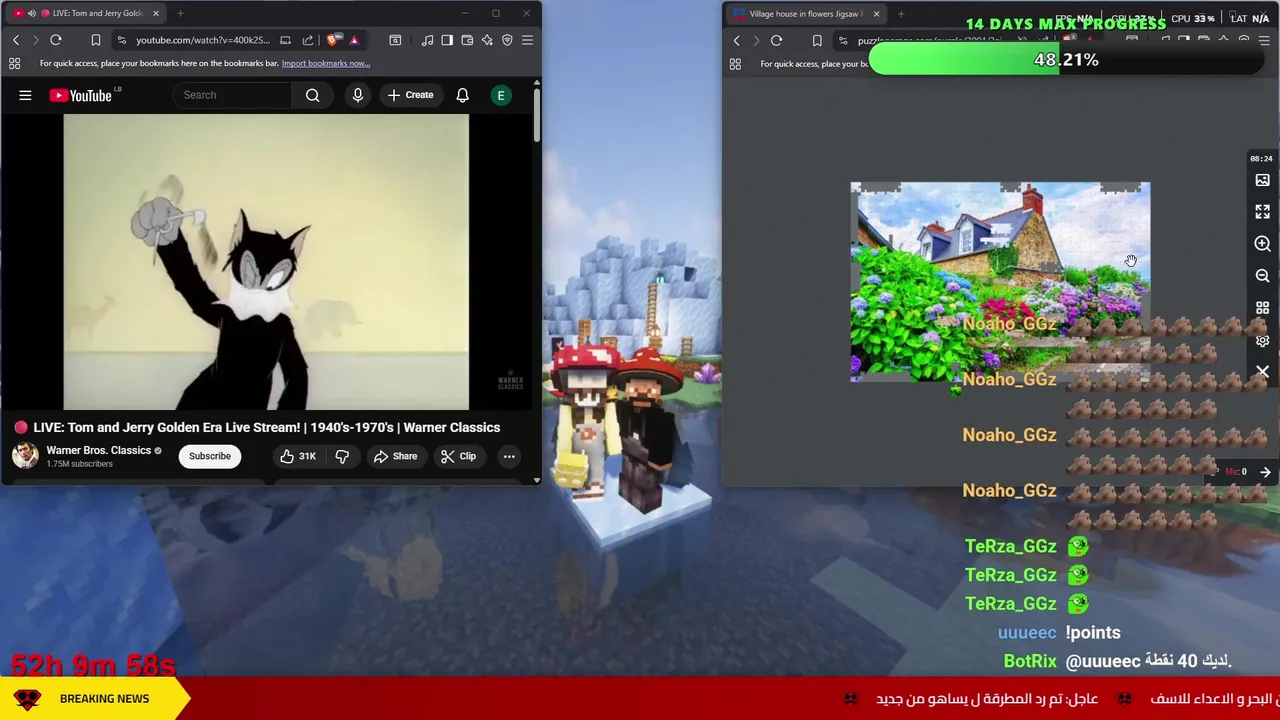Start voice search with microphone icon
This screenshot has height=720, width=1280.
pos(357,95)
